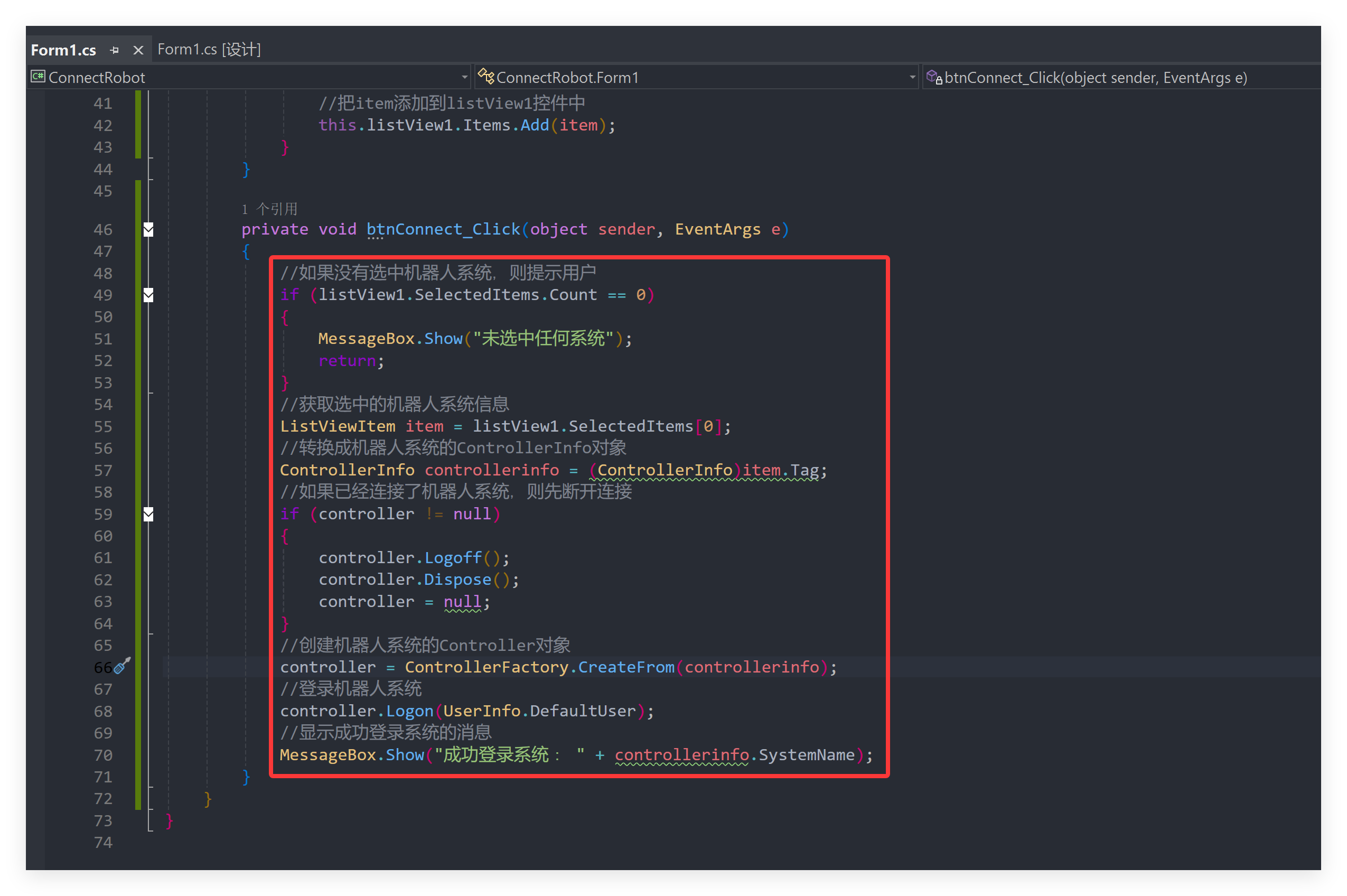
Task: Click 'controller.Dispose()' call on line 62
Action: (x=414, y=580)
